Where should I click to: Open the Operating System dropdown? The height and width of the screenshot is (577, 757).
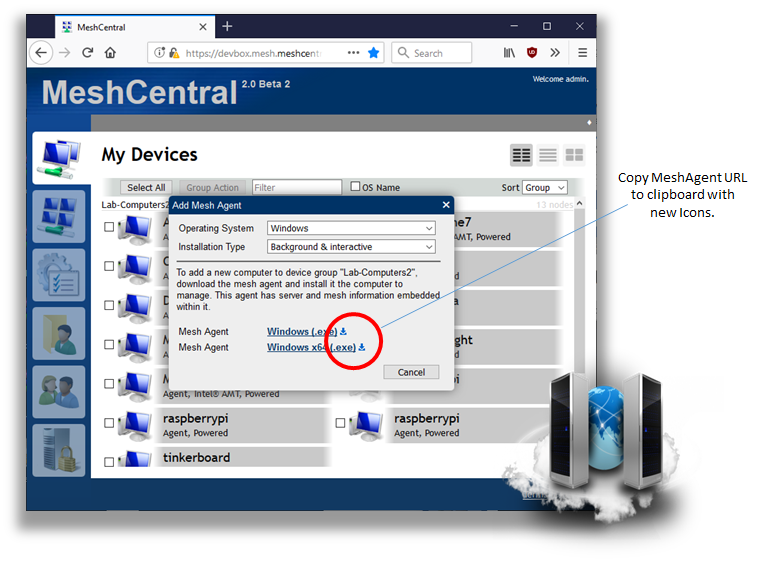tap(351, 228)
